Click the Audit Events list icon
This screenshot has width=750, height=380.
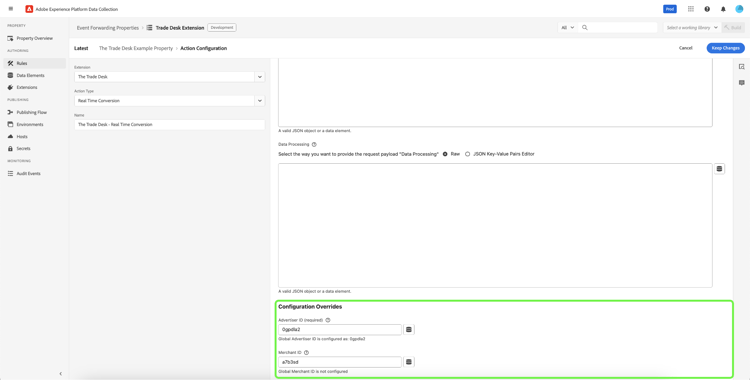11,173
